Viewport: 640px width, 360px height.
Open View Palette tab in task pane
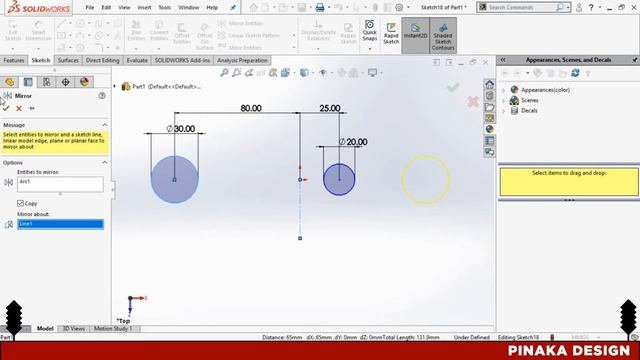tap(489, 118)
